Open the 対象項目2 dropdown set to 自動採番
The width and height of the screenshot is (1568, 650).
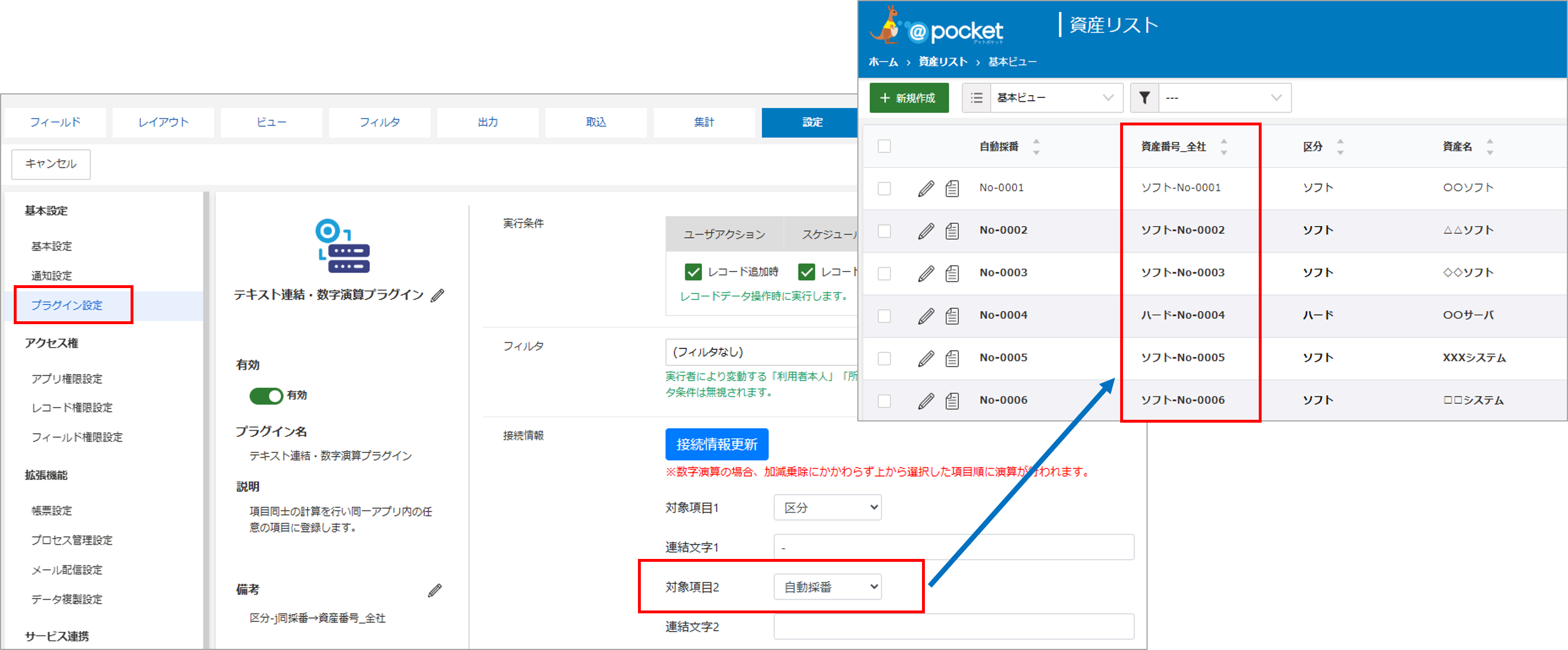(x=827, y=588)
